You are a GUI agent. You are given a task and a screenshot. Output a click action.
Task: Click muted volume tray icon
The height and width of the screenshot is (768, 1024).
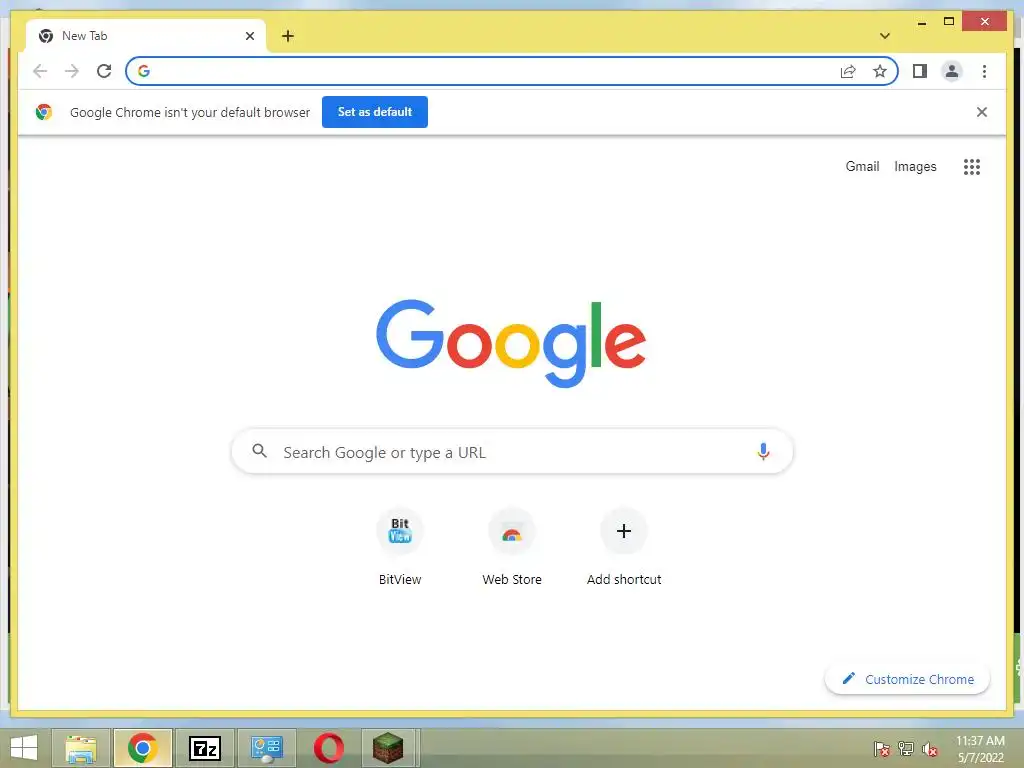[x=930, y=748]
